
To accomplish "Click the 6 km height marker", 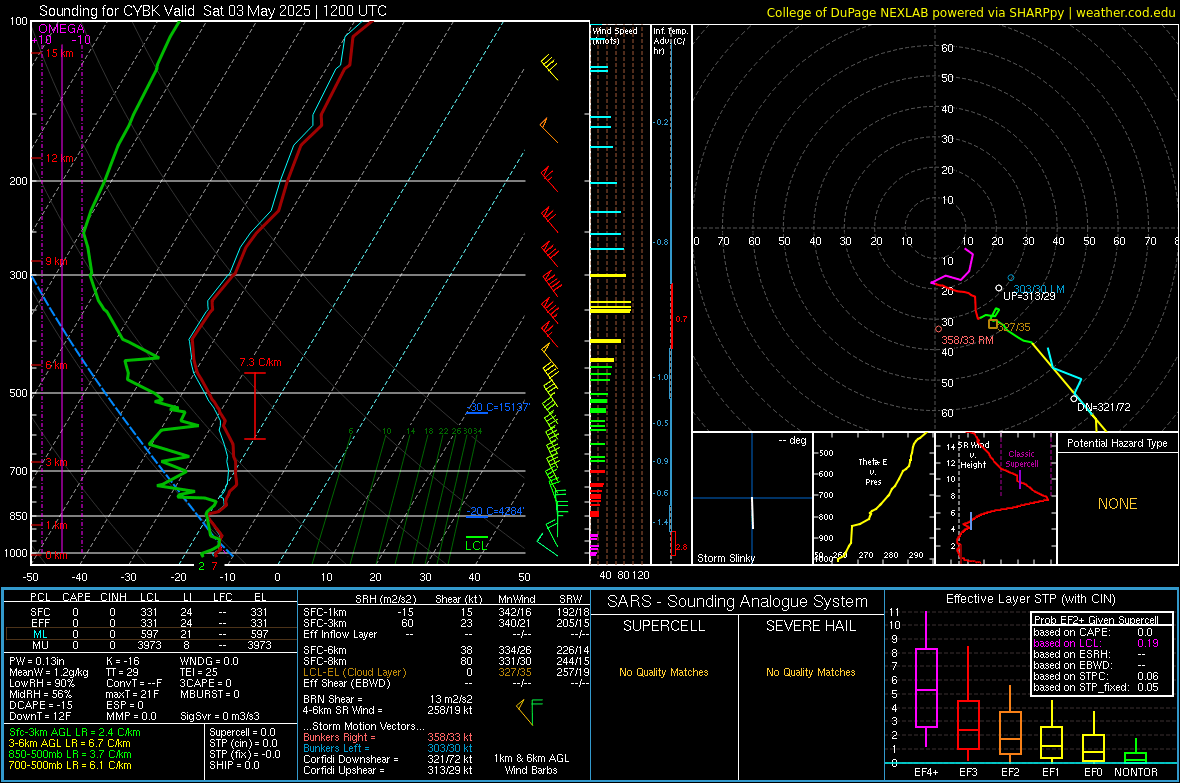I will pos(54,365).
